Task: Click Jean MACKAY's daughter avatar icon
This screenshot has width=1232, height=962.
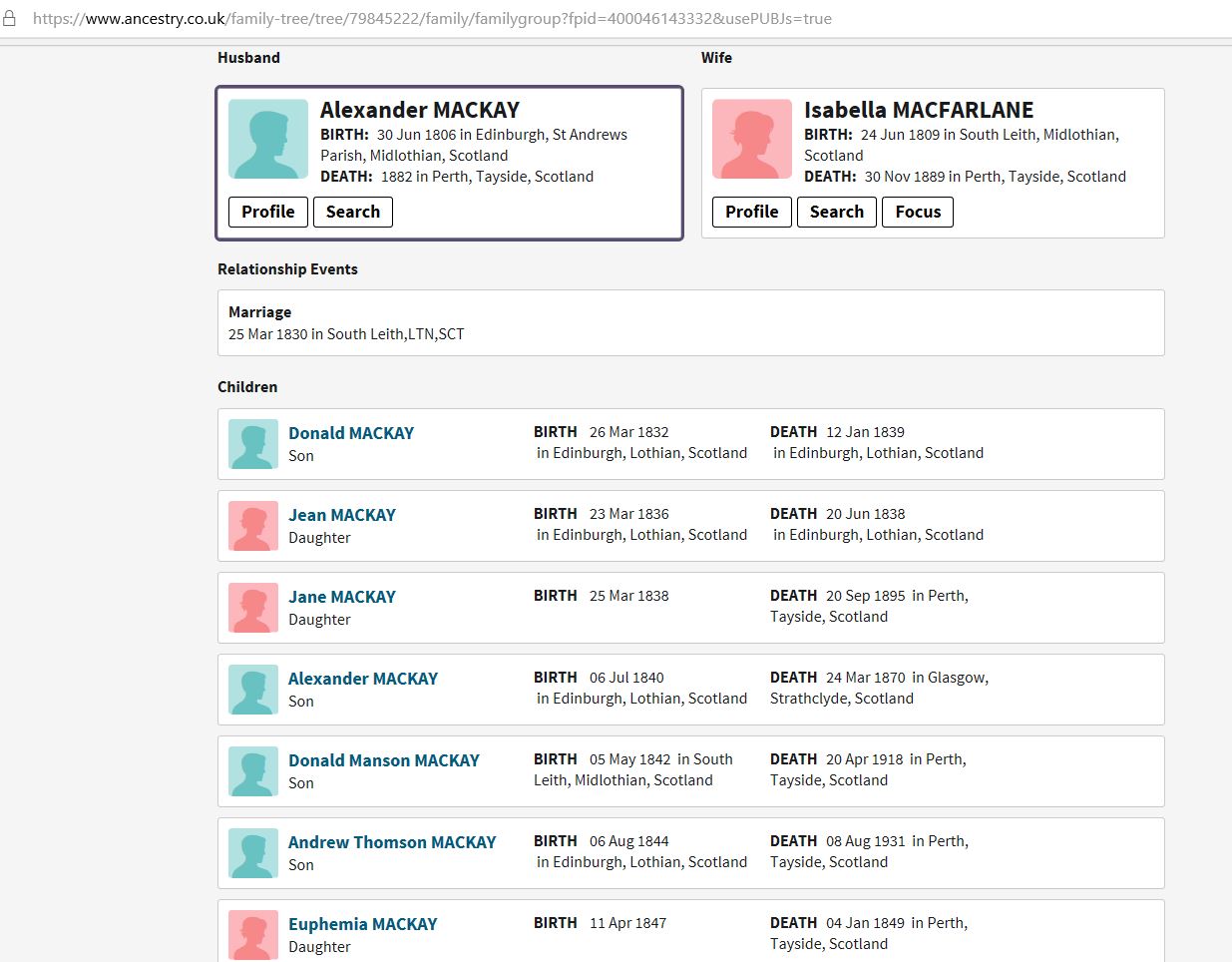Action: click(253, 526)
